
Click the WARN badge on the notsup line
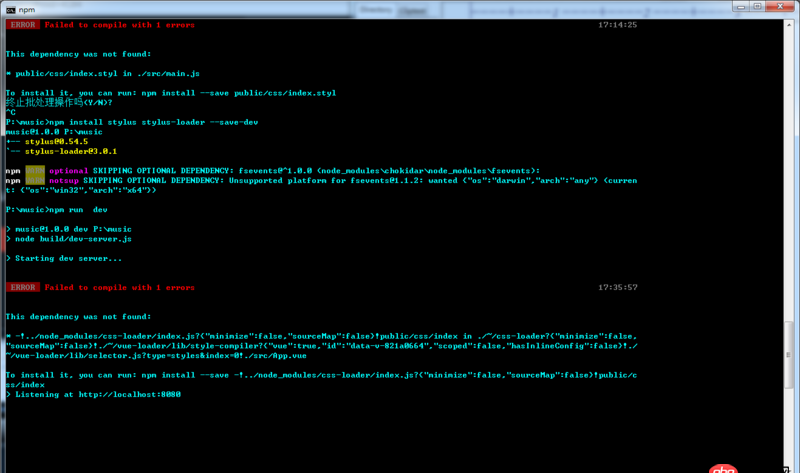tap(35, 180)
